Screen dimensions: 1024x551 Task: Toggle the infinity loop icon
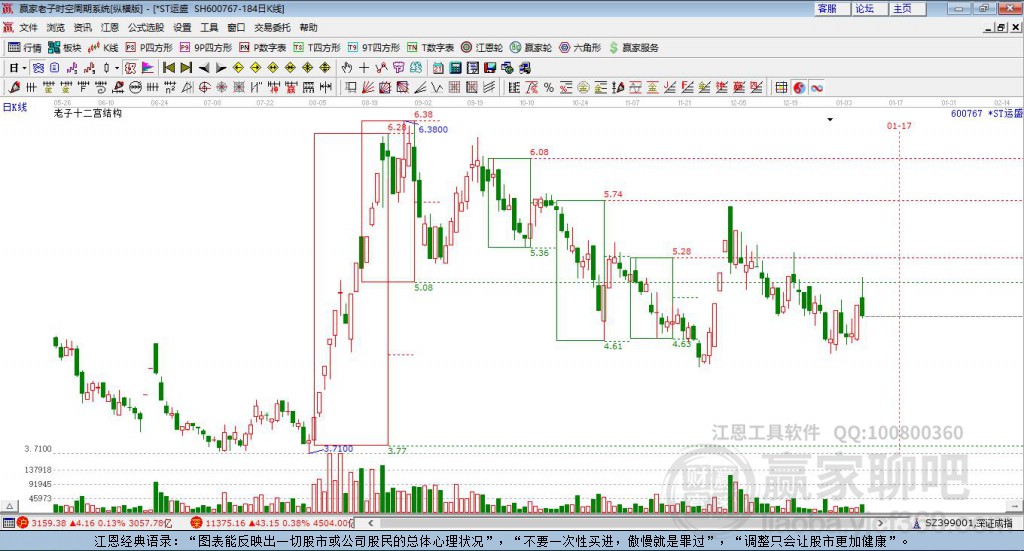click(x=817, y=87)
